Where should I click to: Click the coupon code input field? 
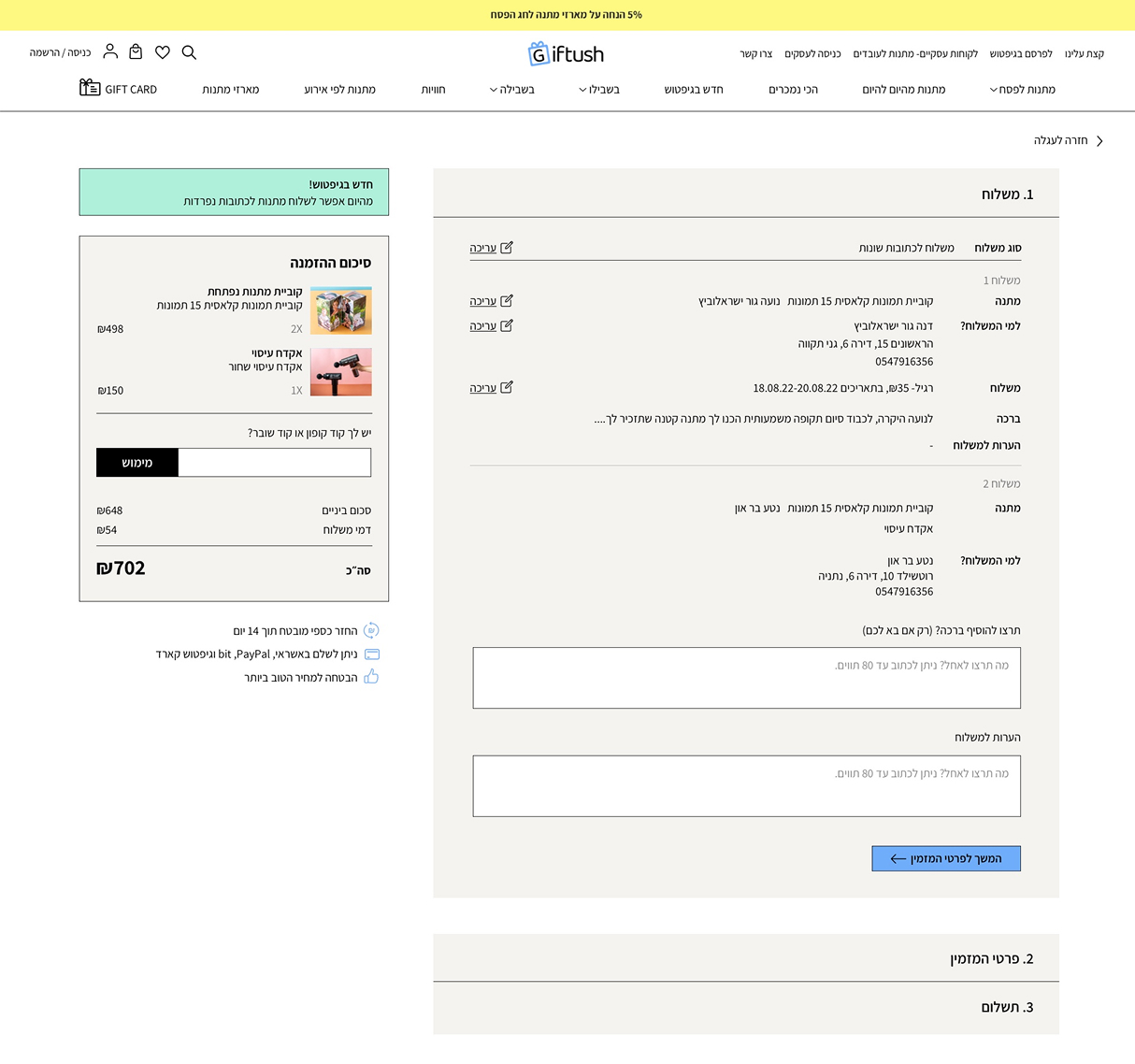(274, 463)
